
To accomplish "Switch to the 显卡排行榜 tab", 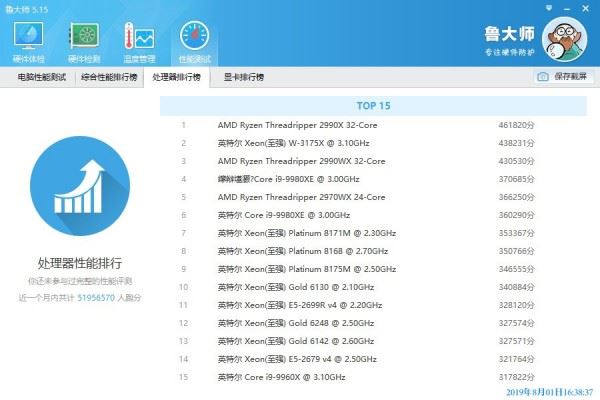I will (244, 77).
